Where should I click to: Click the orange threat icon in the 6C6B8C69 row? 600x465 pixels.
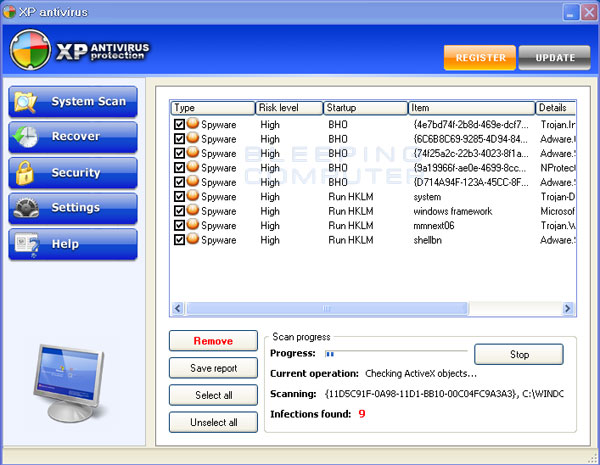(x=193, y=138)
